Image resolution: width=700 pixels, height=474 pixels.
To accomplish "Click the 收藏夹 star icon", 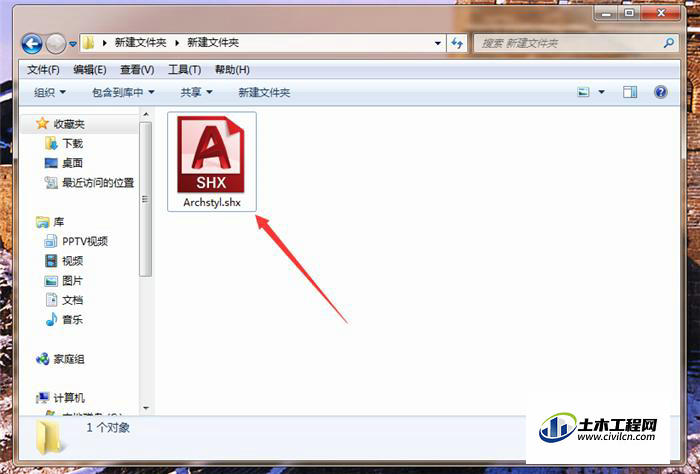I will [42, 123].
